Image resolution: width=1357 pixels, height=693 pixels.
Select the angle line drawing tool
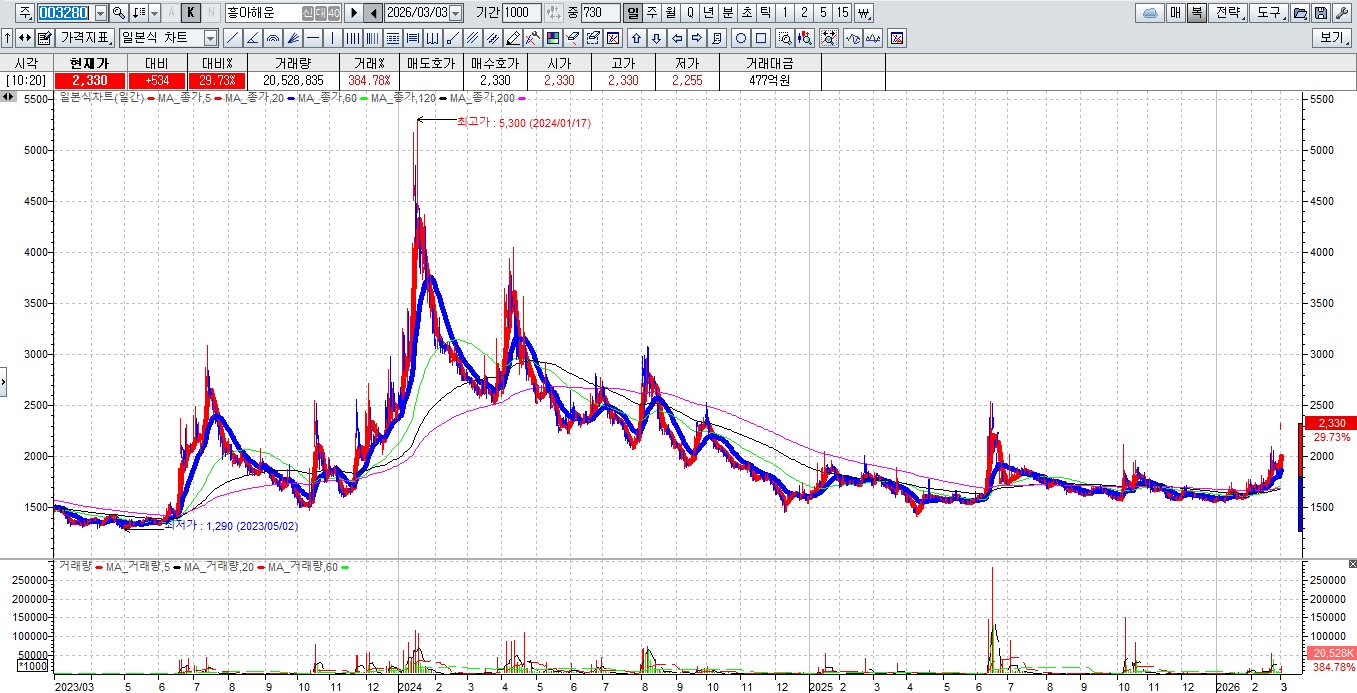pyautogui.click(x=252, y=38)
